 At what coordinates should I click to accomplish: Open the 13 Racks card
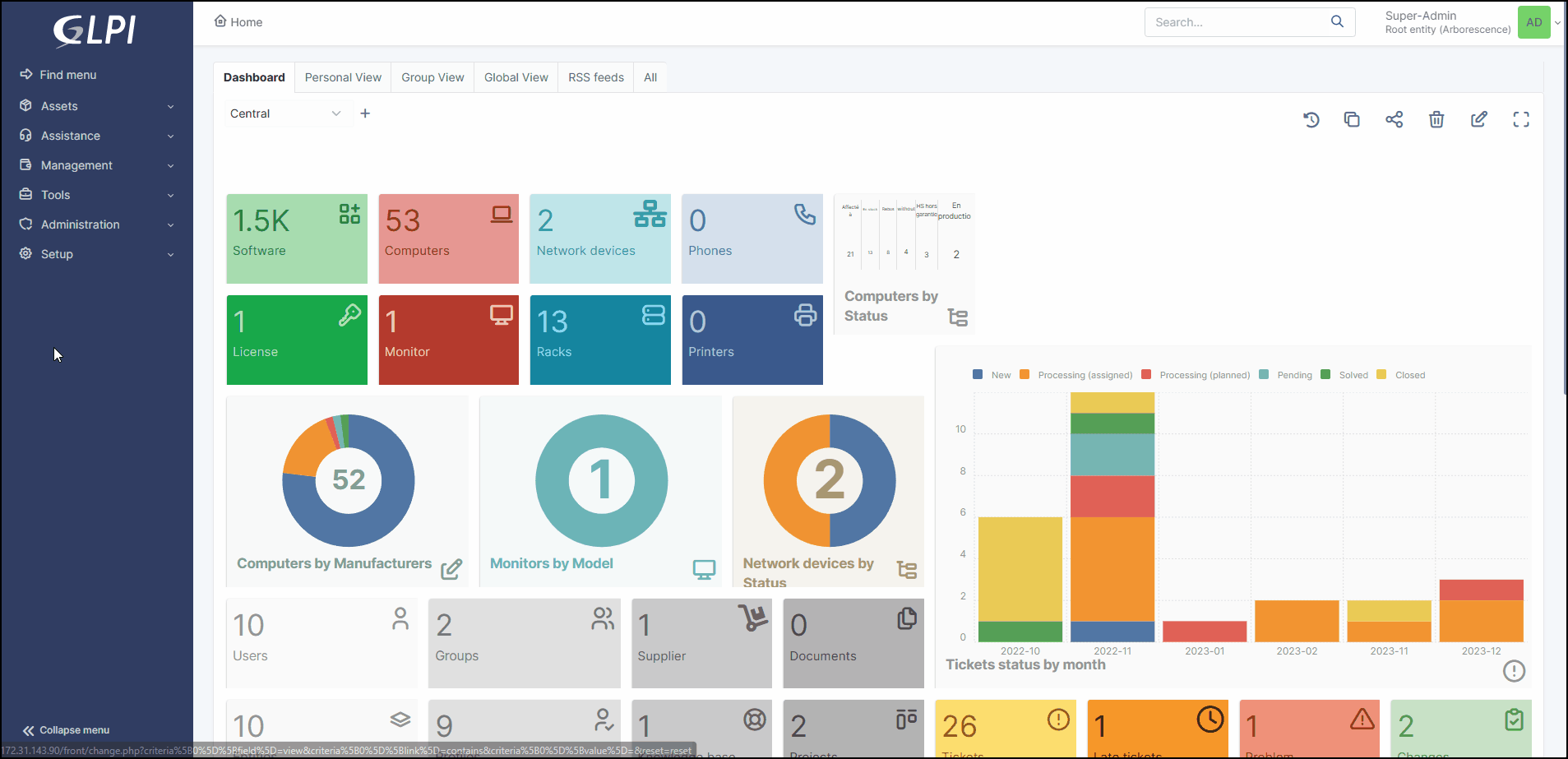pos(600,340)
